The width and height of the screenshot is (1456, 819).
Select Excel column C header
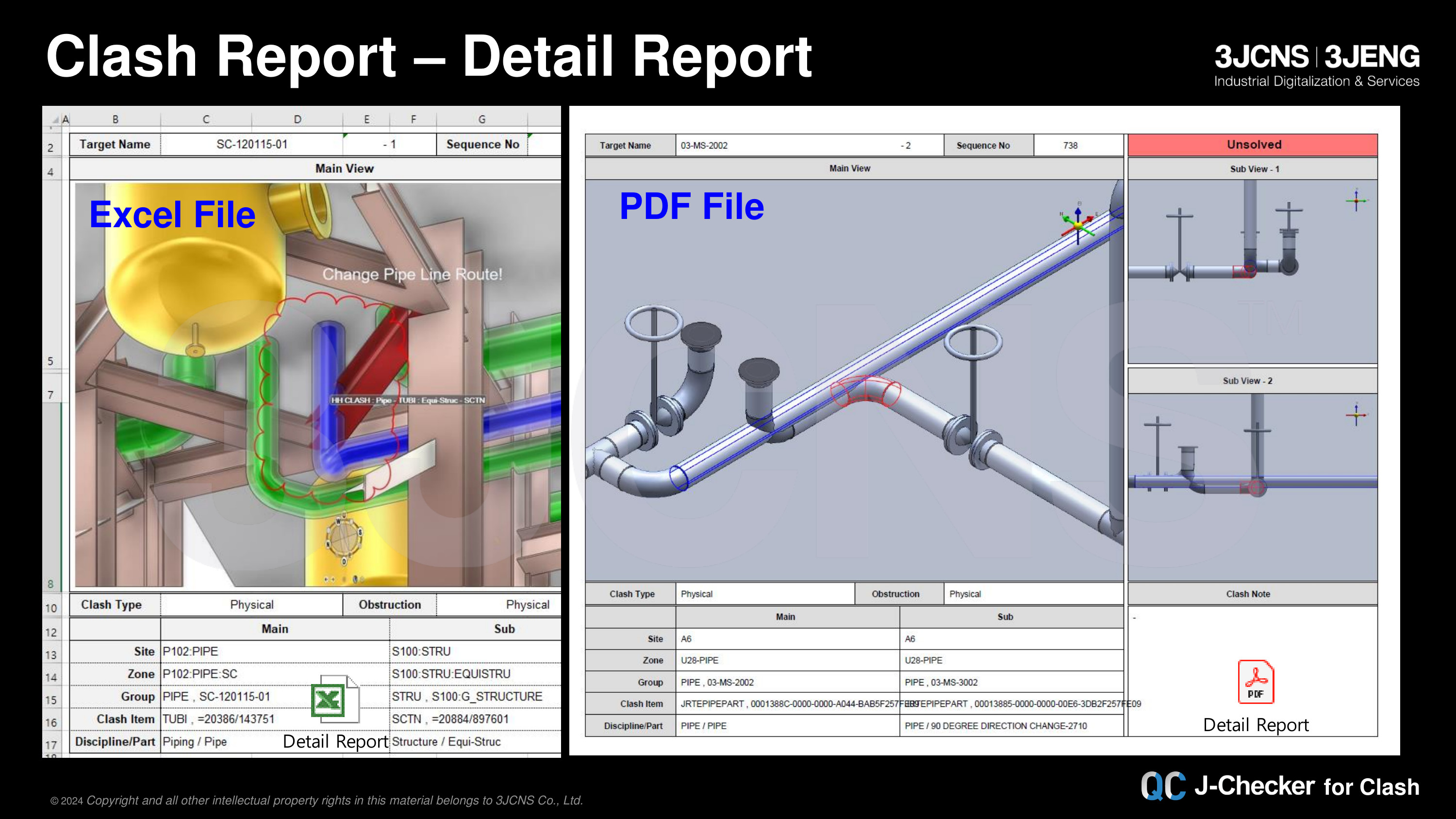[x=206, y=119]
